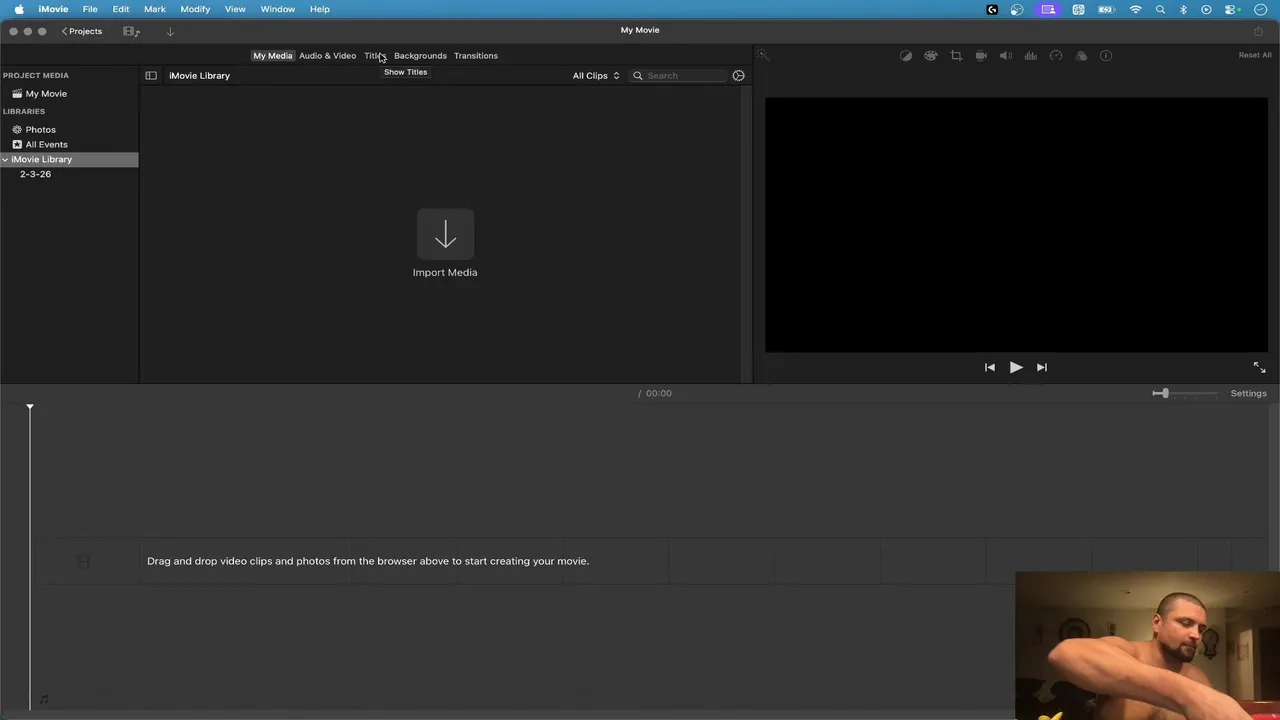Open the View menu
Image resolution: width=1280 pixels, height=720 pixels.
[235, 9]
